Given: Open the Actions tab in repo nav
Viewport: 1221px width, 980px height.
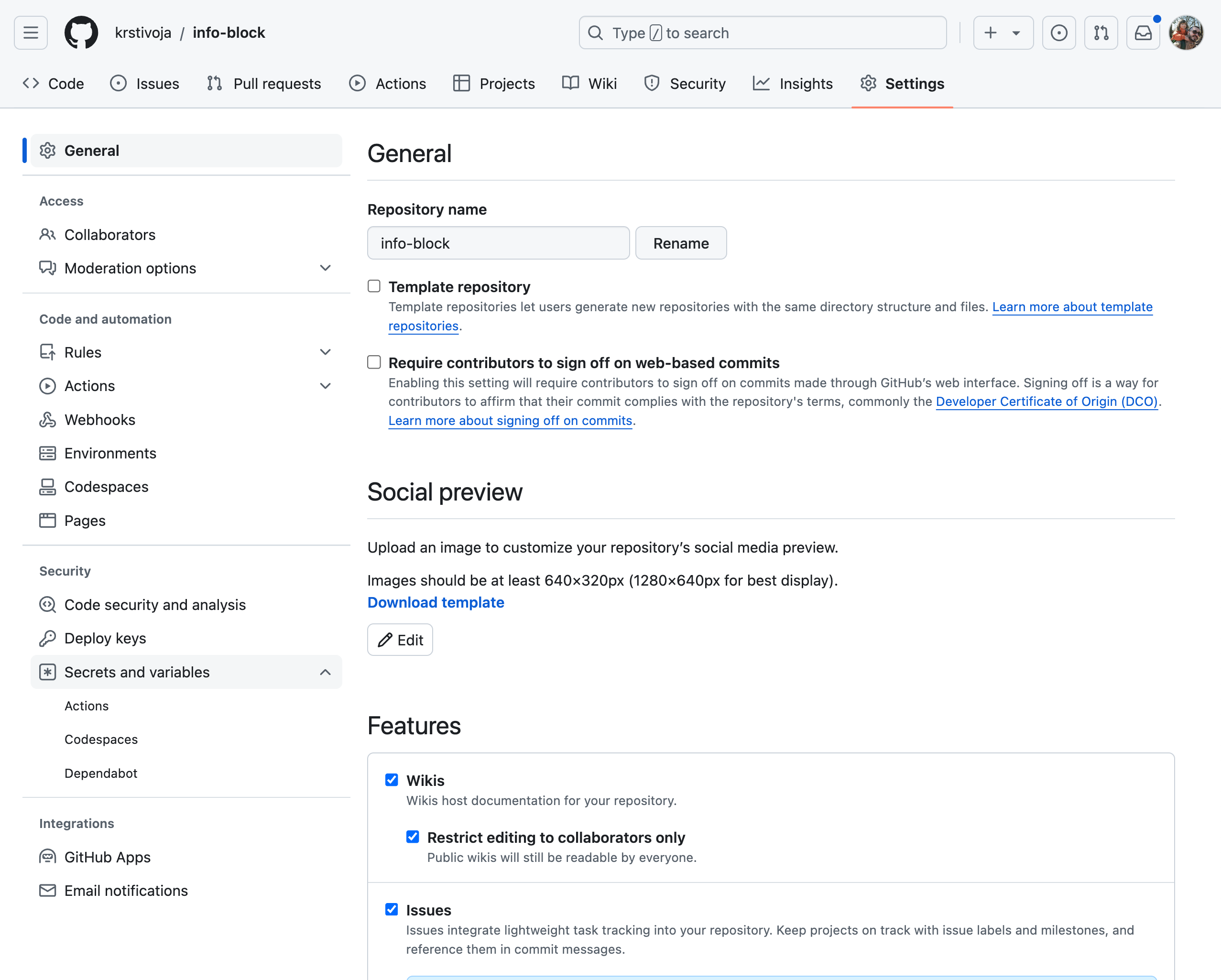Looking at the screenshot, I should point(387,83).
